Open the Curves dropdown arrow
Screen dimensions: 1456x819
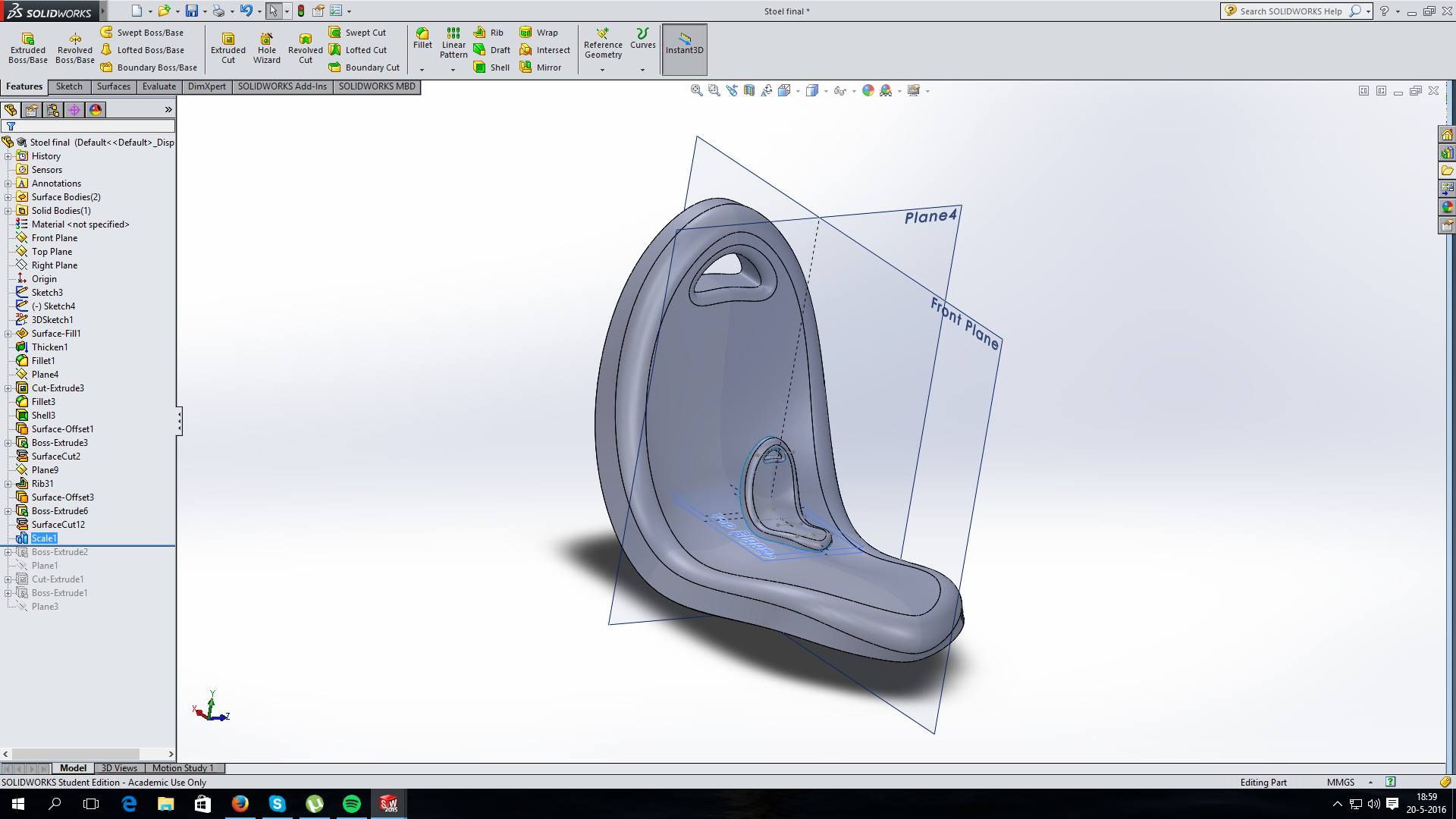[642, 70]
